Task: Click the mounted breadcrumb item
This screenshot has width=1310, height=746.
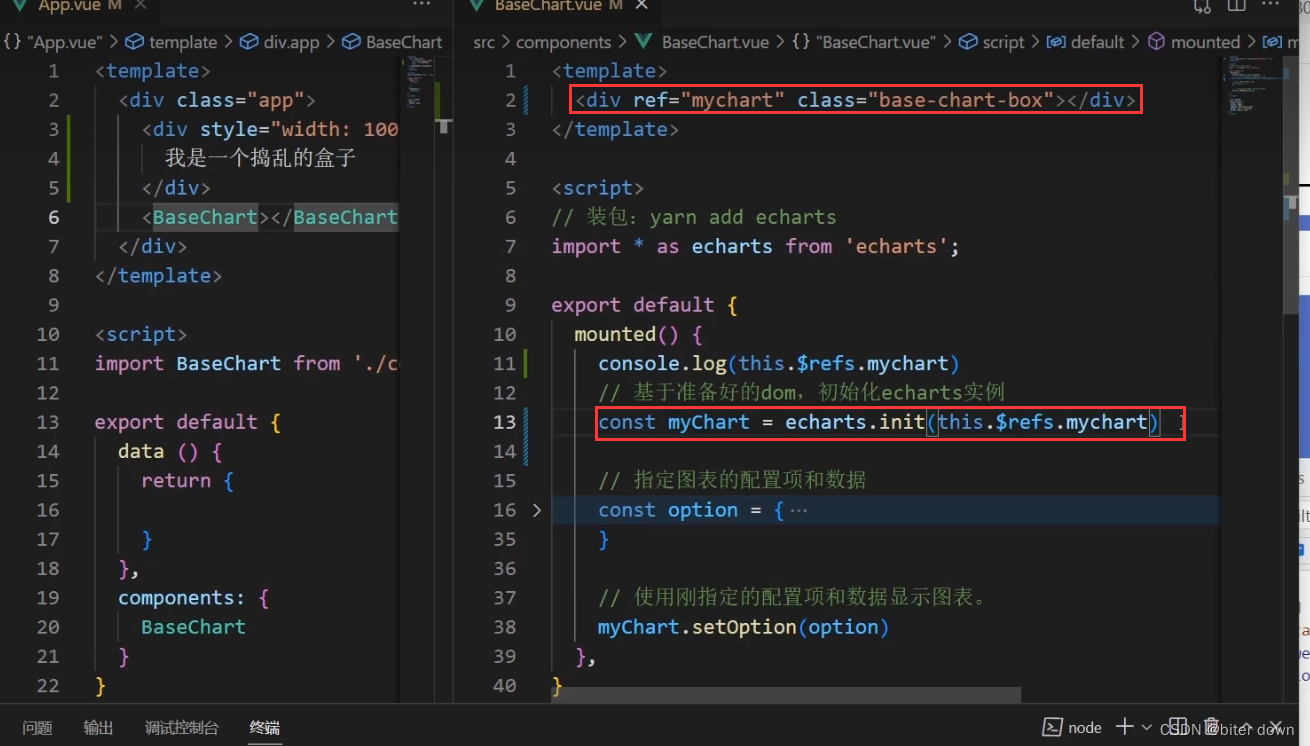Action: pos(1207,42)
